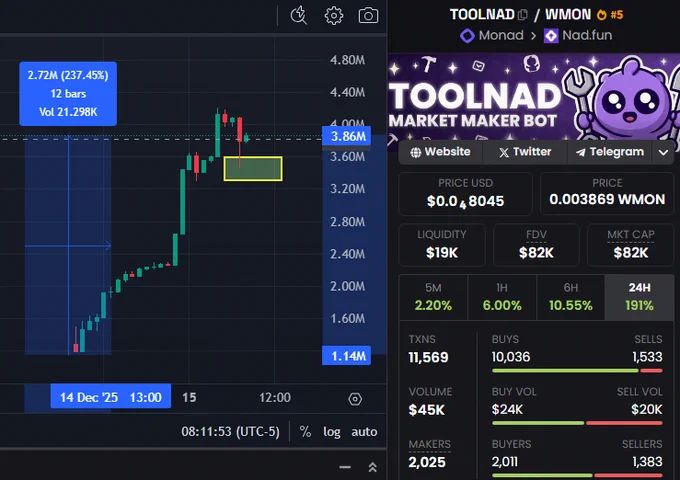Click the VOLUME $45K value

pos(426,410)
